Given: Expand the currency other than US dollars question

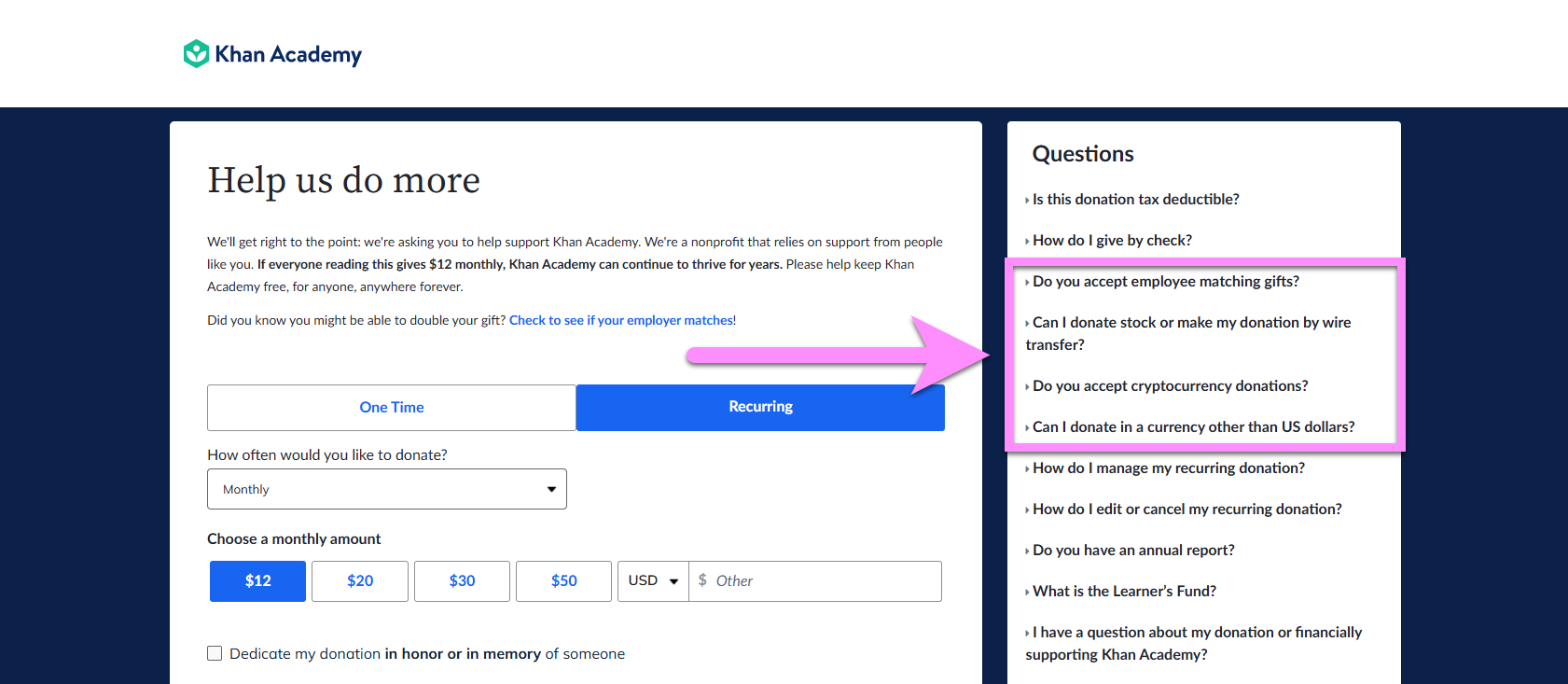Looking at the screenshot, I should click(1190, 427).
